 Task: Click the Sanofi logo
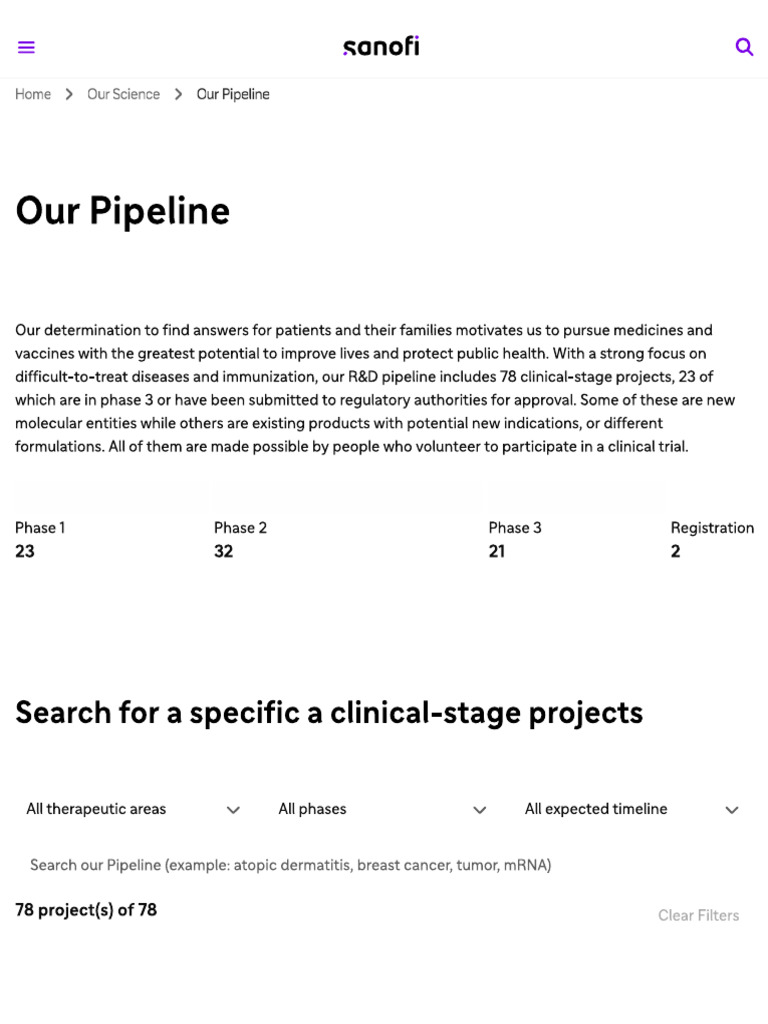pyautogui.click(x=381, y=46)
